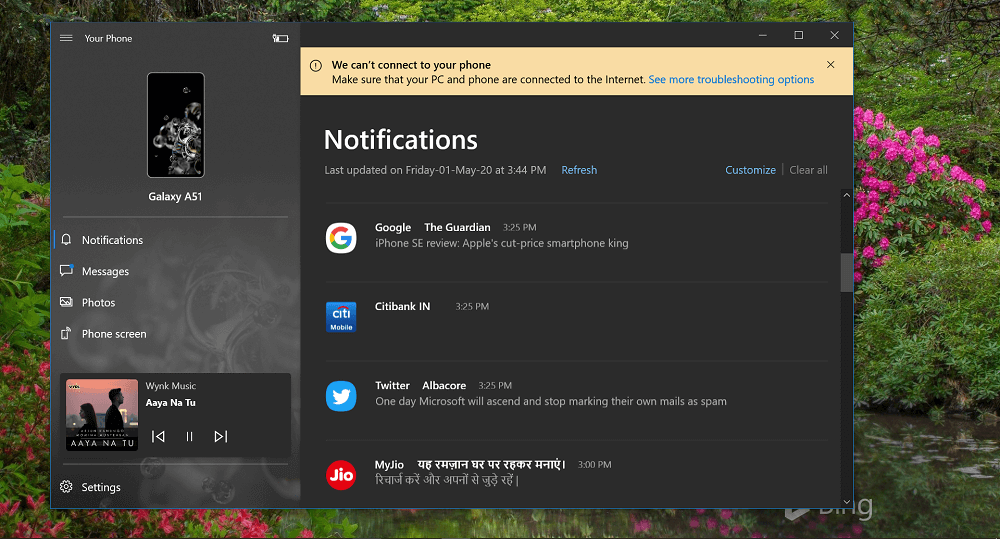Viewport: 1000px width, 539px height.
Task: Click the Wynk Music label
Action: (x=171, y=386)
